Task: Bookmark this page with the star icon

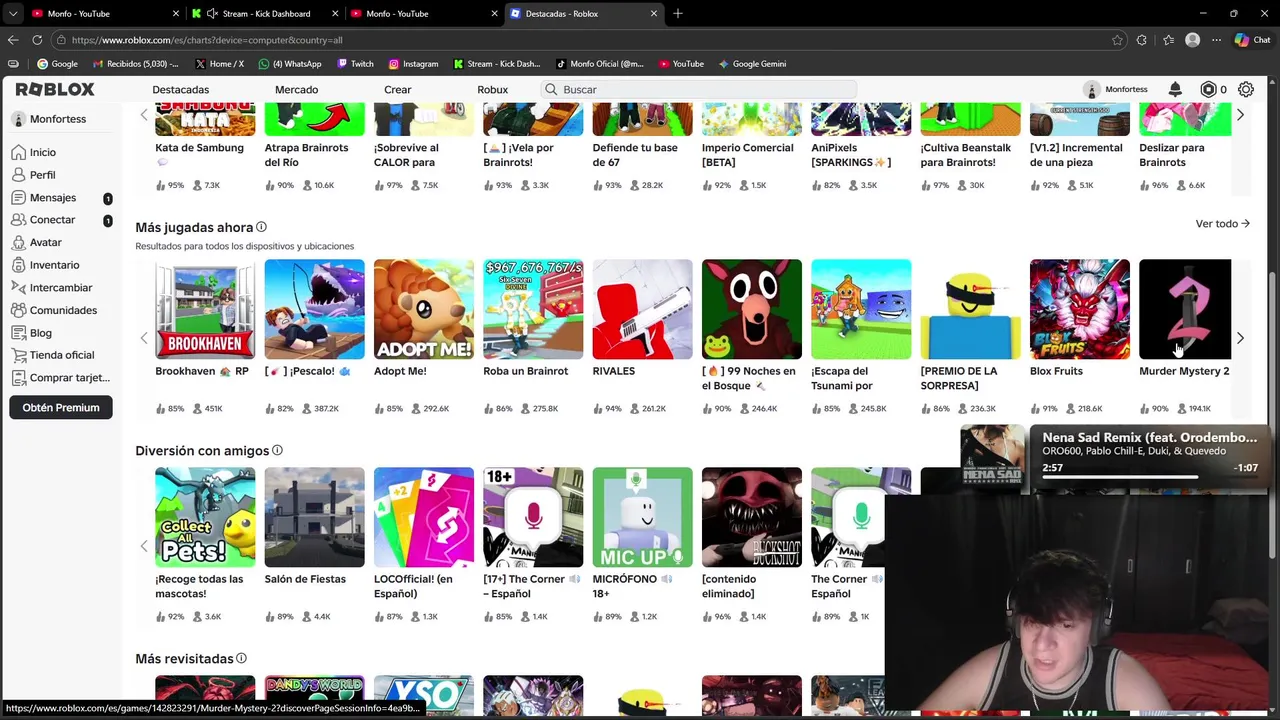Action: click(1117, 40)
